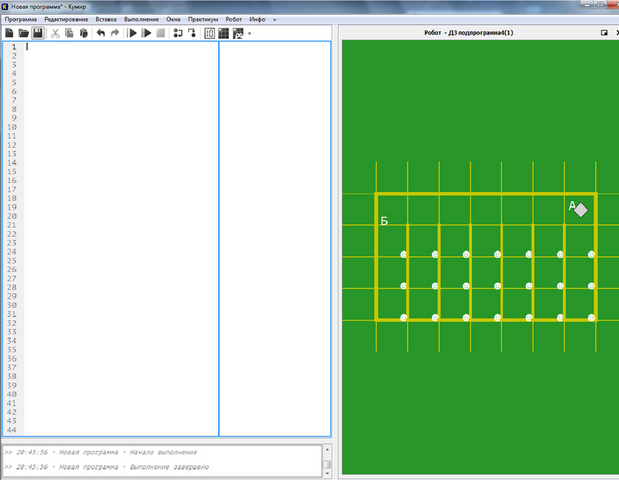The height and width of the screenshot is (480, 619).
Task: Redo the last undone edit
Action: coord(115,33)
